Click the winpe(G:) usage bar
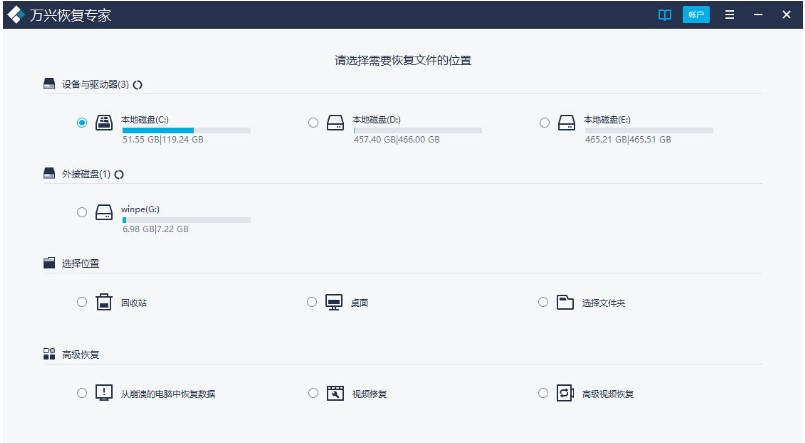The height and width of the screenshot is (443, 805). point(186,220)
